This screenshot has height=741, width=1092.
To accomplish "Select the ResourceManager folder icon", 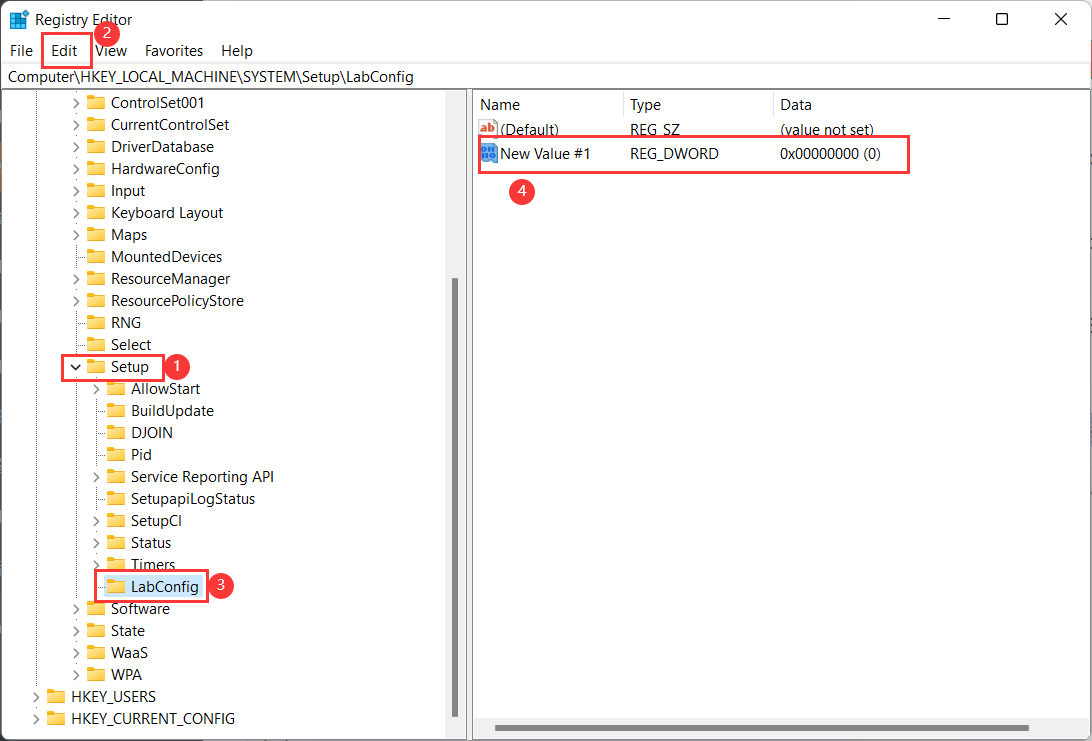I will (95, 279).
